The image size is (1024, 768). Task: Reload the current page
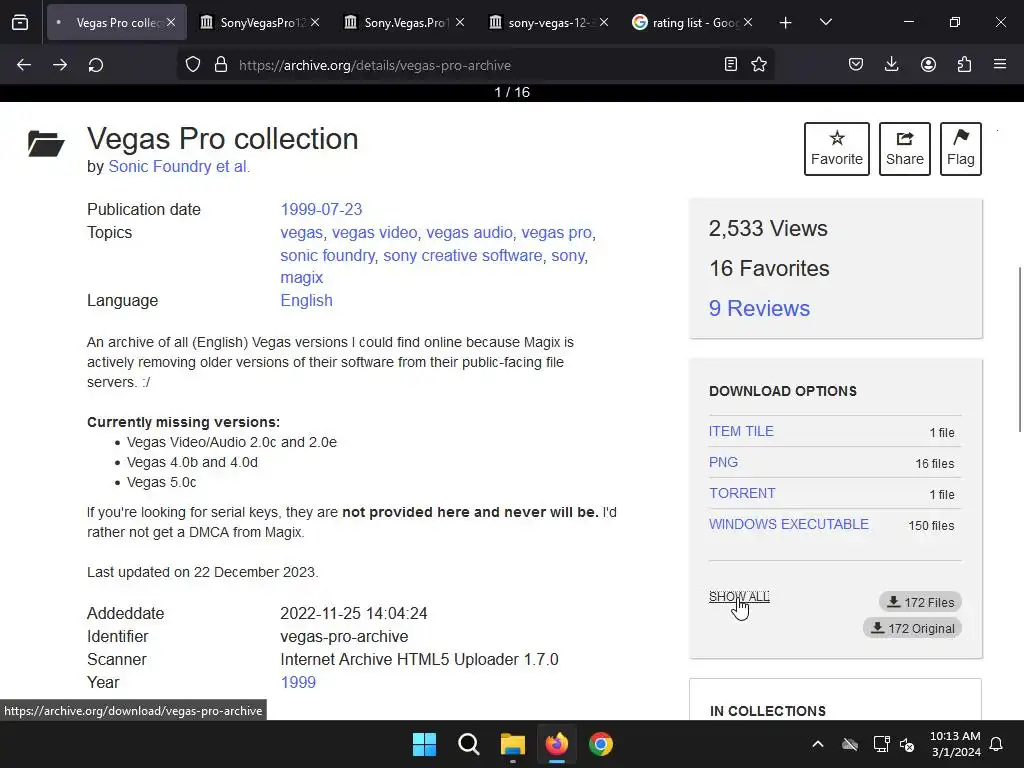click(96, 65)
